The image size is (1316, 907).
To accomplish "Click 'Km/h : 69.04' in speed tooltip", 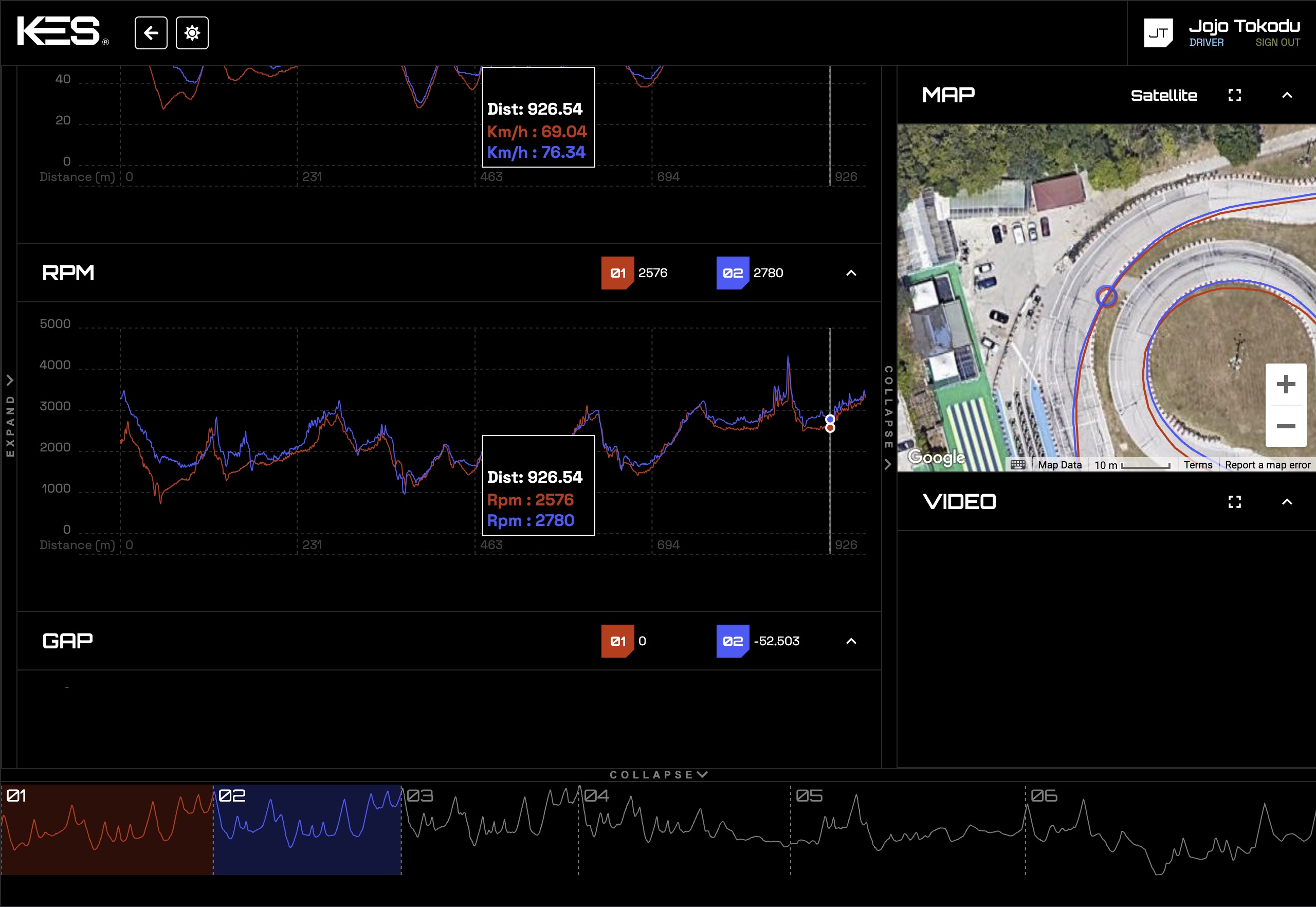I will click(536, 132).
